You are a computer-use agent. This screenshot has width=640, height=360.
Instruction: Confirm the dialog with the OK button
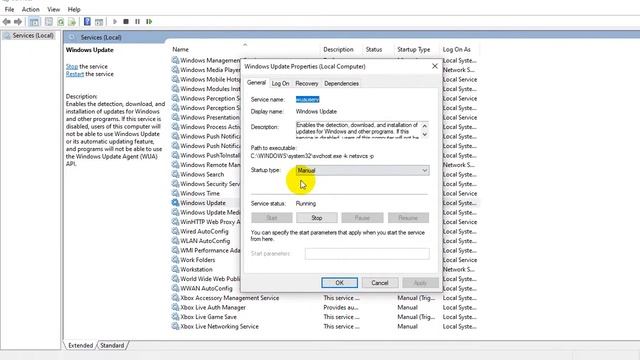pyautogui.click(x=339, y=283)
